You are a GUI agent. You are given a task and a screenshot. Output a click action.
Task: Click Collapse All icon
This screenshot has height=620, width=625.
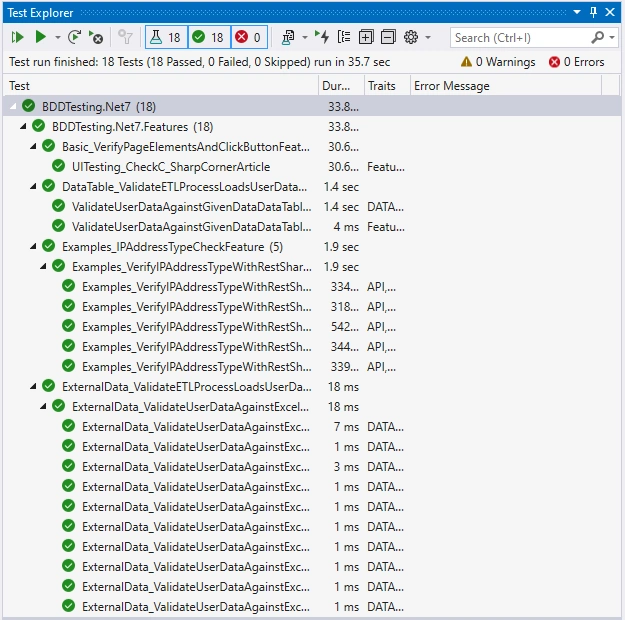pyautogui.click(x=388, y=37)
